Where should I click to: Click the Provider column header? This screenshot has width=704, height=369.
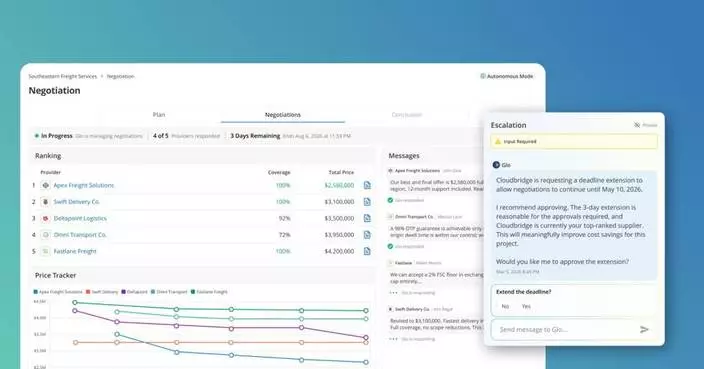pos(50,172)
